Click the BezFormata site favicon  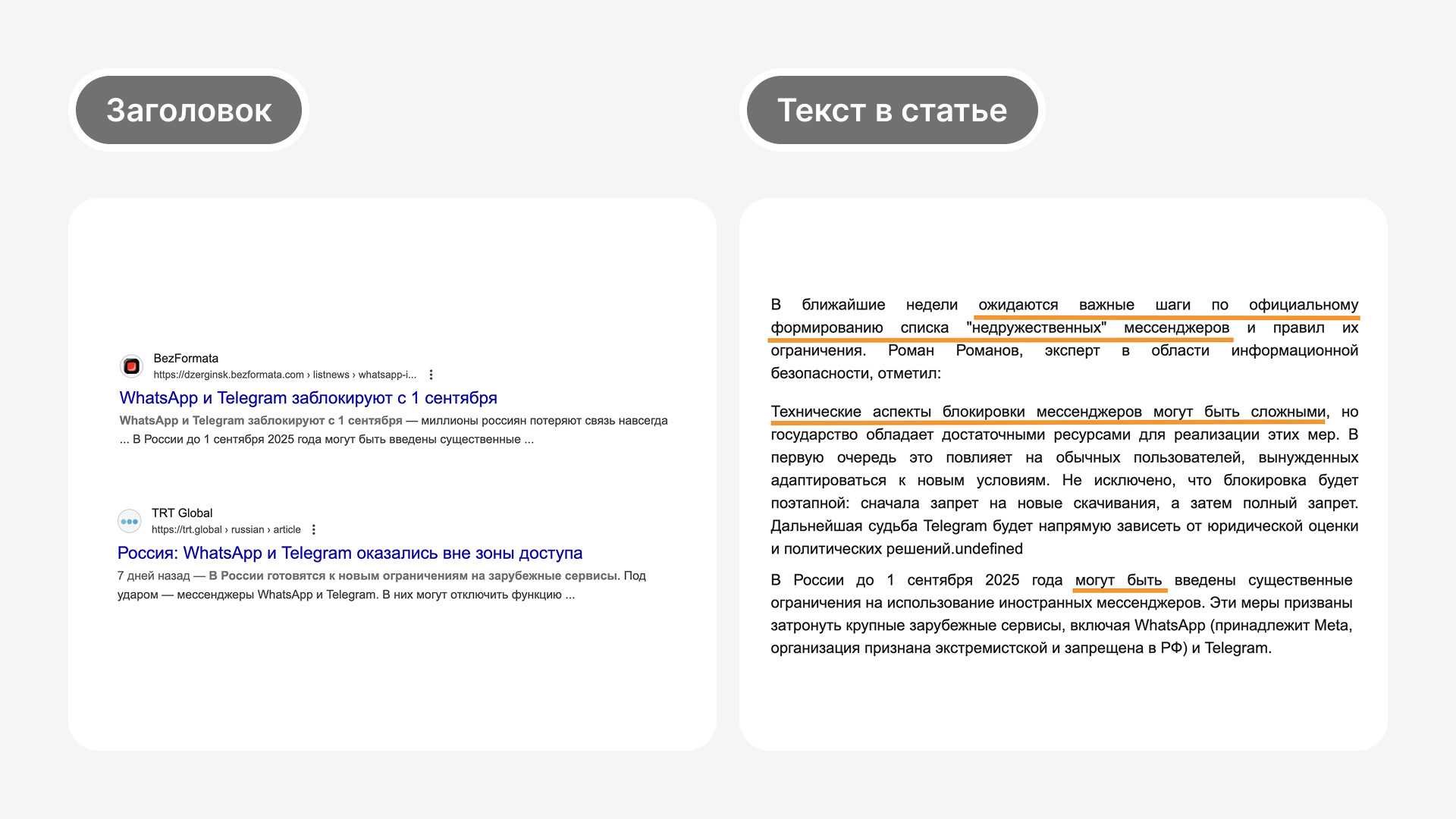click(131, 366)
